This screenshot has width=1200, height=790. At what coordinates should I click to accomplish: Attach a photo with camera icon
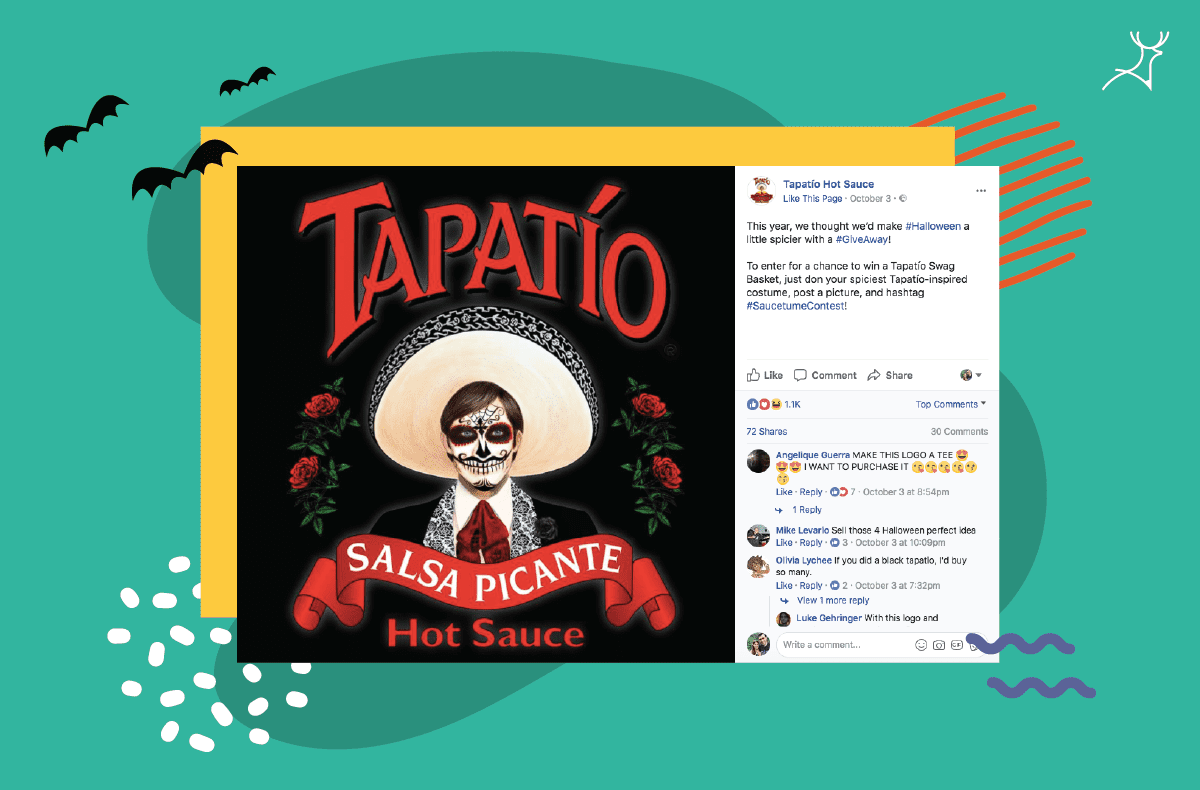[x=939, y=645]
